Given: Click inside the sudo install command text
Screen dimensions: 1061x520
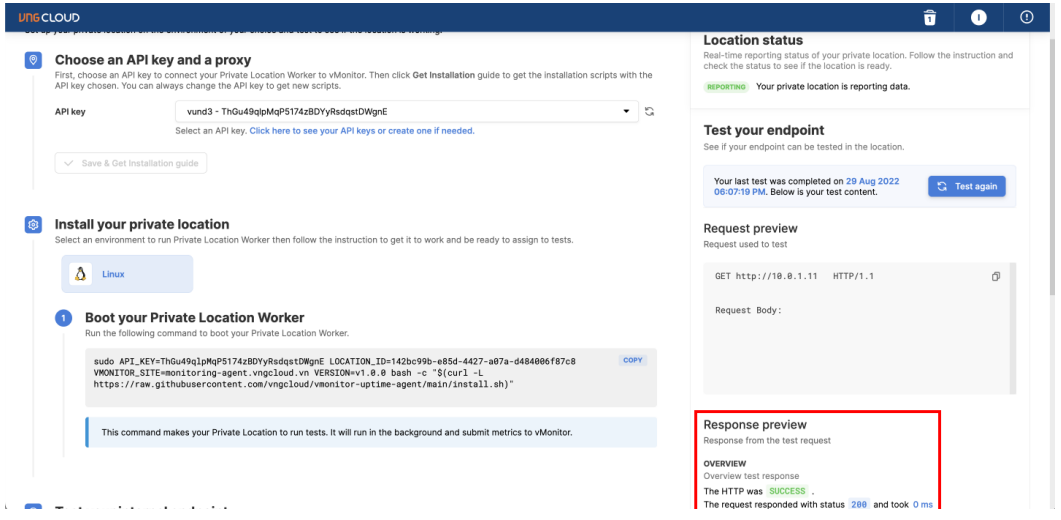Looking at the screenshot, I should pyautogui.click(x=340, y=371).
